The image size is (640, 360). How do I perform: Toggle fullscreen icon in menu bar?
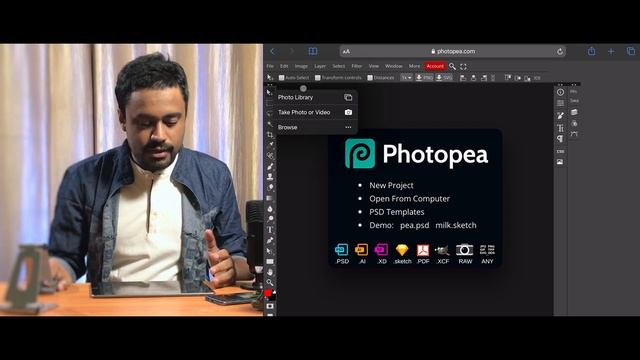tap(463, 66)
